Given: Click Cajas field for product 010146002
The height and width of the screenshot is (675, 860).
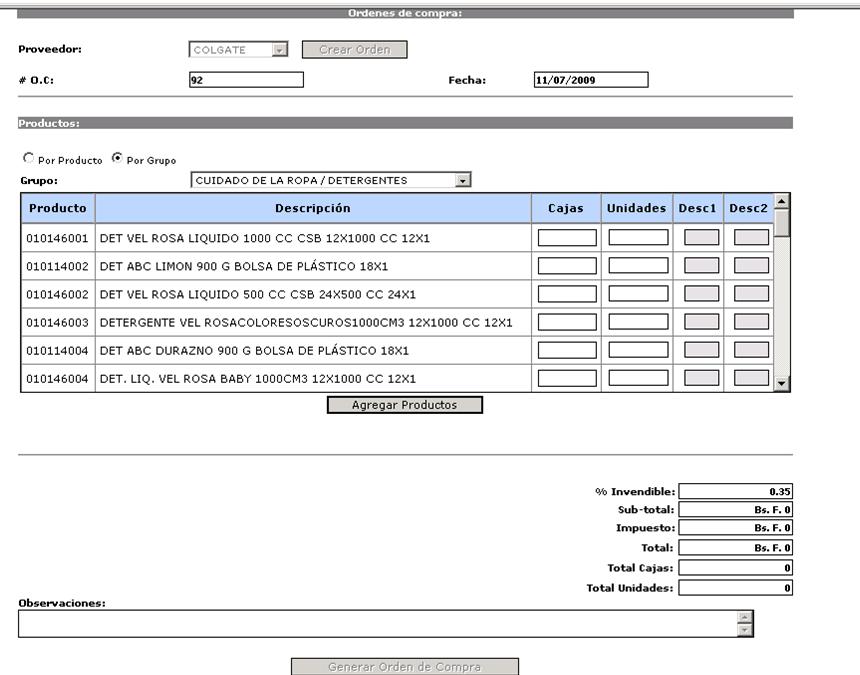Looking at the screenshot, I should click(x=567, y=294).
